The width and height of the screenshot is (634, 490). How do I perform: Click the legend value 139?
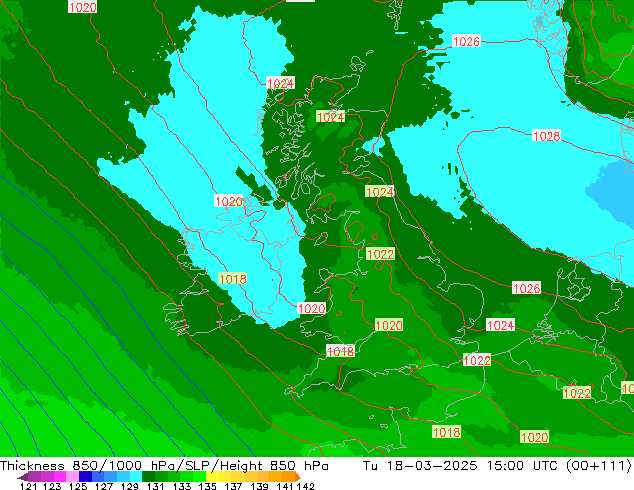[x=259, y=486]
